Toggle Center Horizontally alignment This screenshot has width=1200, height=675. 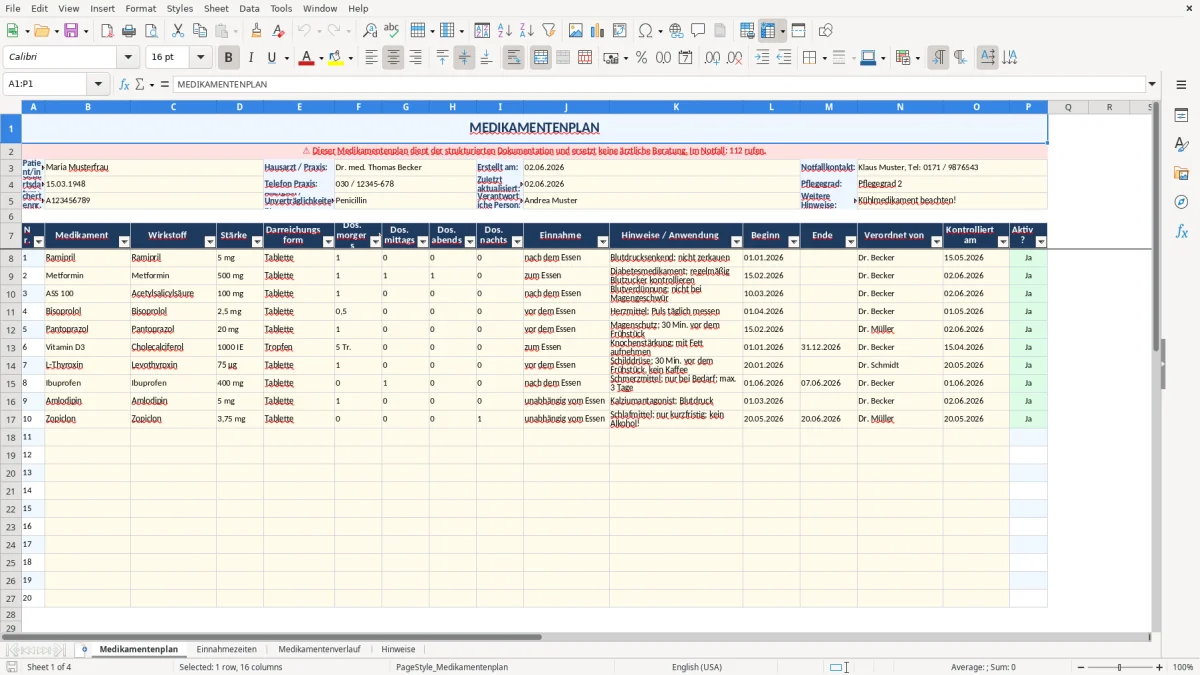pyautogui.click(x=393, y=58)
